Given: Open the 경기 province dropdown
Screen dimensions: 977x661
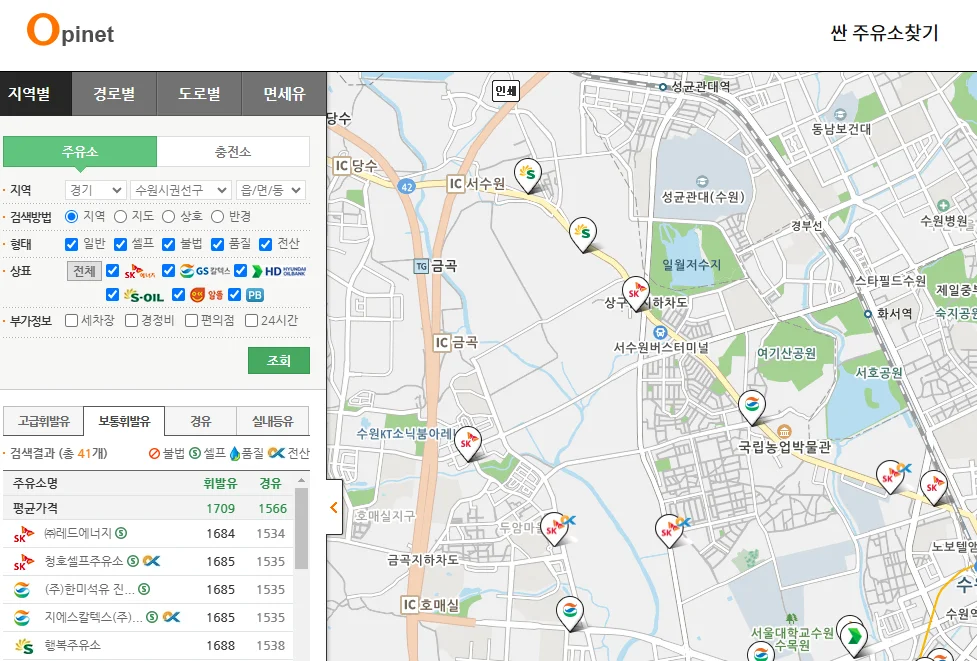Looking at the screenshot, I should pyautogui.click(x=95, y=190).
